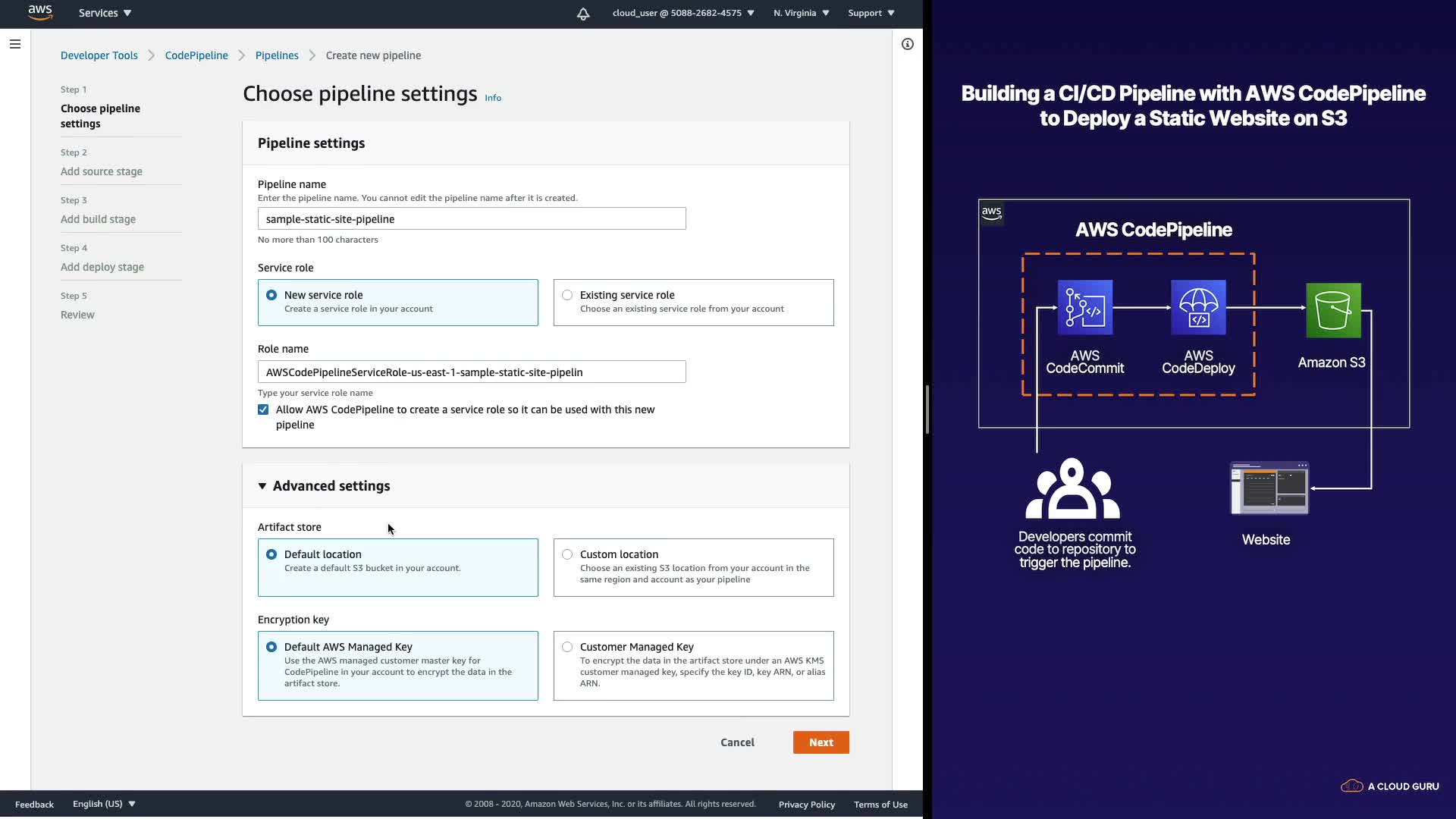Screen dimensions: 1456x819
Task: Click the Pipeline name input field
Action: (471, 219)
